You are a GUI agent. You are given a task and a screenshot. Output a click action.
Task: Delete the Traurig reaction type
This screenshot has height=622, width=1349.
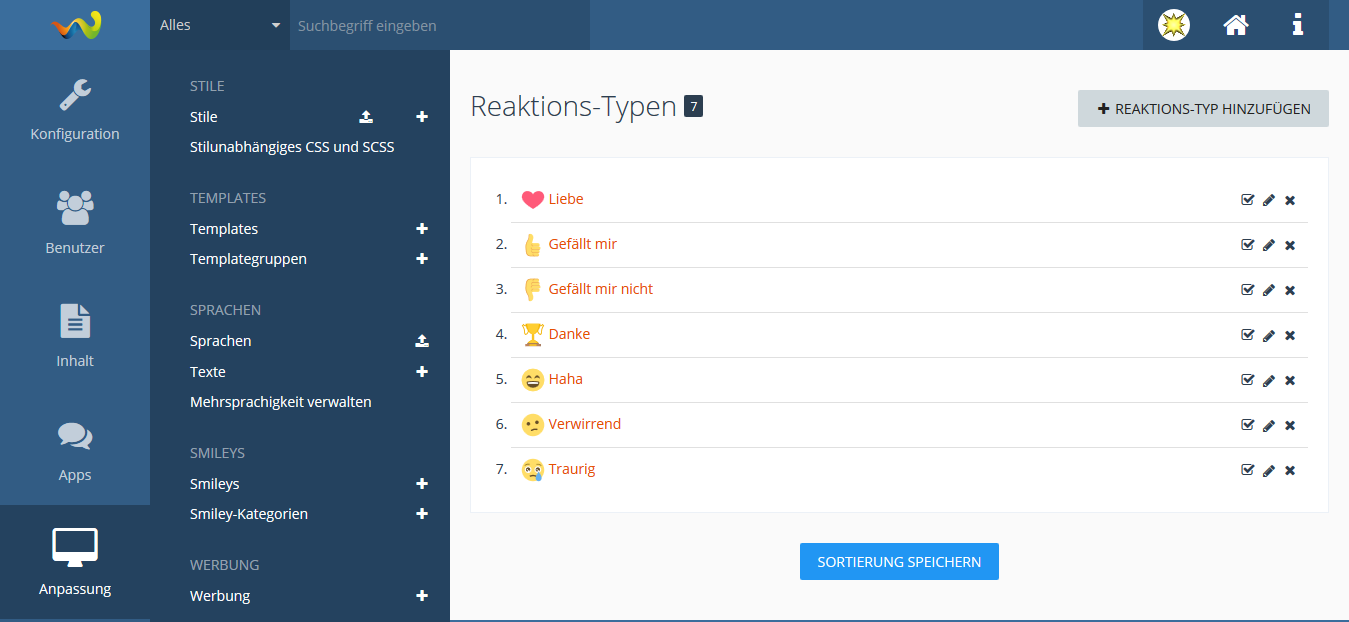[1290, 470]
